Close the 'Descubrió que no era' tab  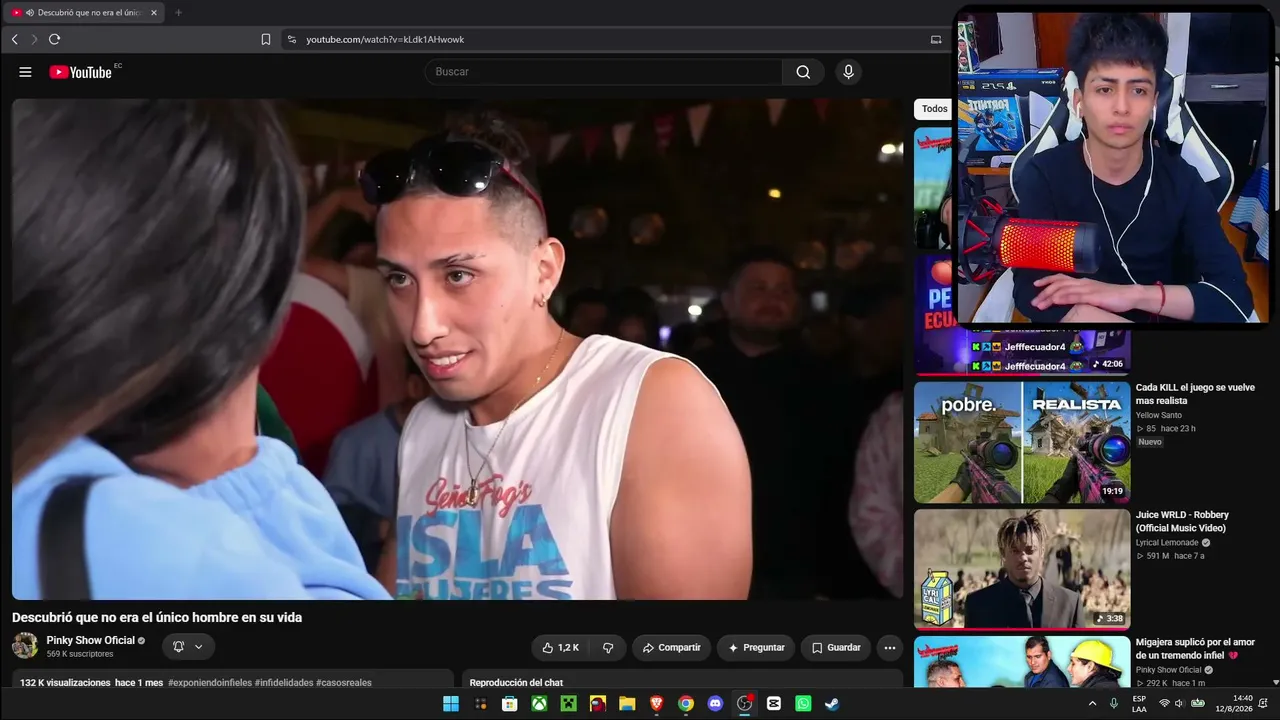[x=154, y=13]
